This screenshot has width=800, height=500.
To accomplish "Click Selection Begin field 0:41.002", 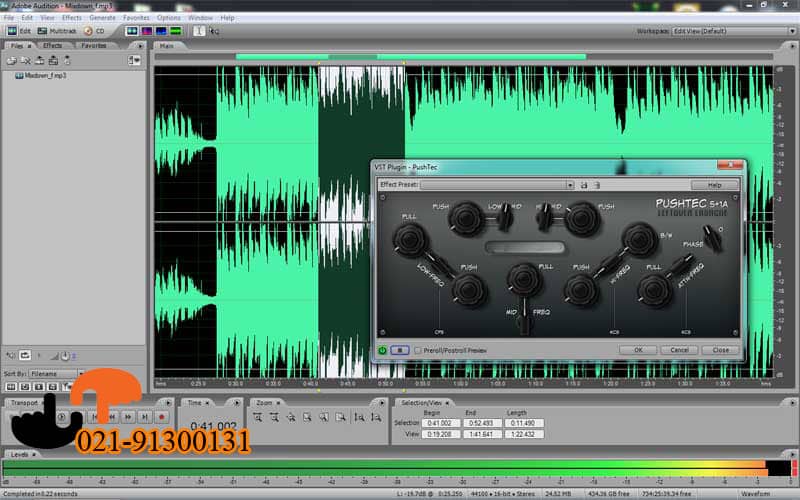I will click(441, 423).
